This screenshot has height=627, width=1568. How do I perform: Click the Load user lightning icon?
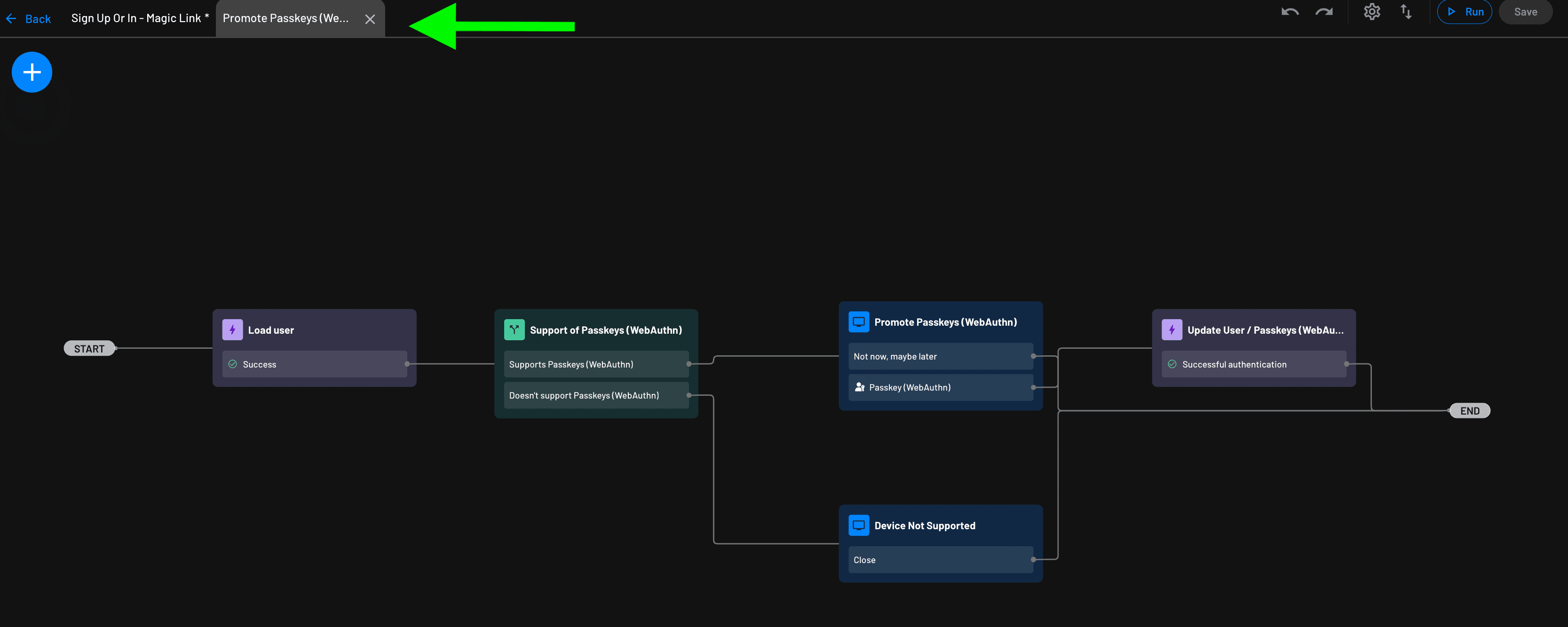pos(232,329)
